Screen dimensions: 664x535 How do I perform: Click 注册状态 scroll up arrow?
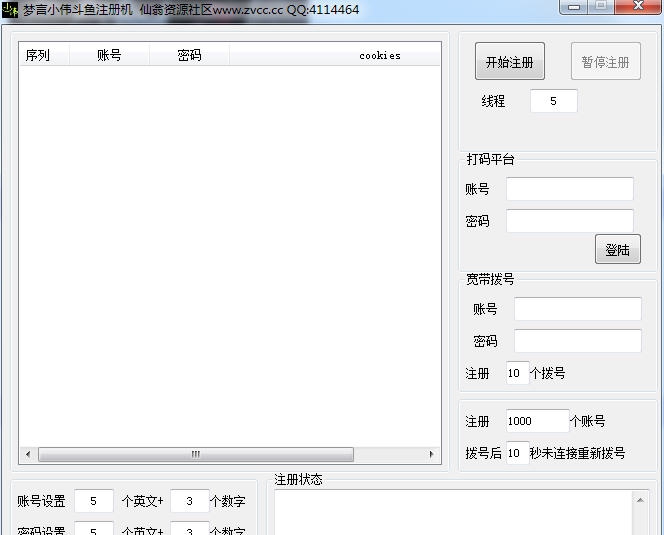640,500
